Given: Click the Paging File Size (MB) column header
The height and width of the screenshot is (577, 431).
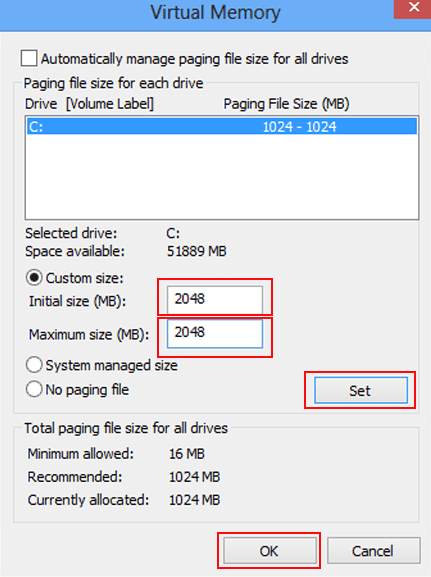Looking at the screenshot, I should (x=286, y=104).
